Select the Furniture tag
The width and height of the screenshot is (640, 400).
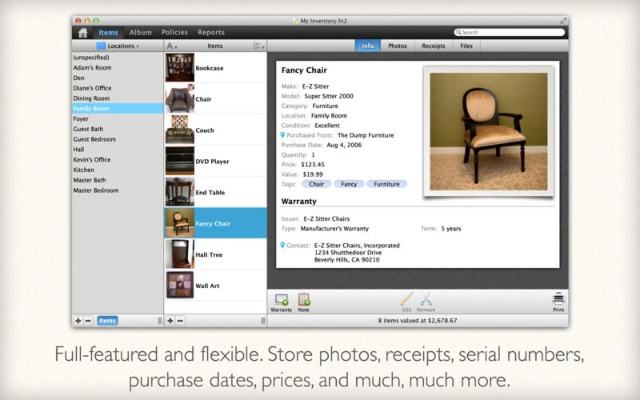[x=385, y=184]
